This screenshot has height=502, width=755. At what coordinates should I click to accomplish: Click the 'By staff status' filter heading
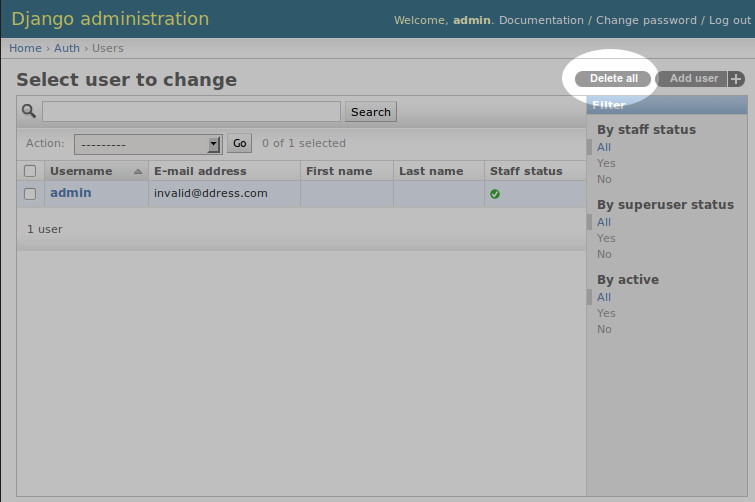(646, 129)
